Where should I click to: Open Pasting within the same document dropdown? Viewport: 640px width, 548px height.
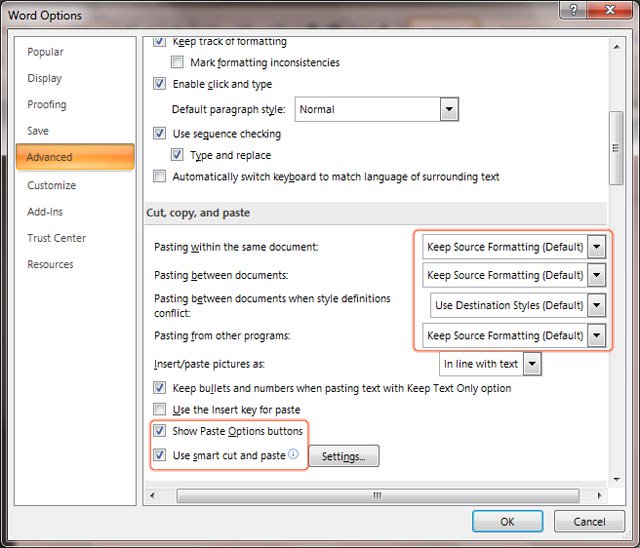[x=596, y=246]
